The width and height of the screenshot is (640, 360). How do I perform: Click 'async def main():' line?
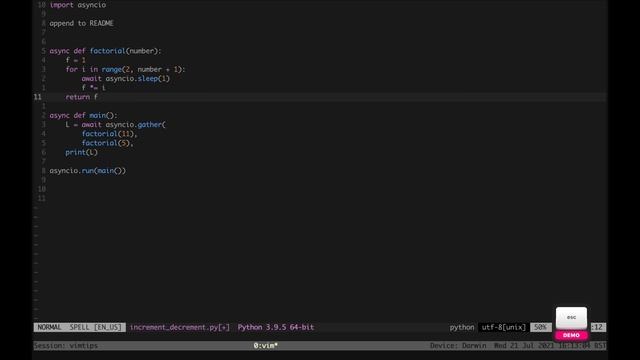[x=83, y=116]
